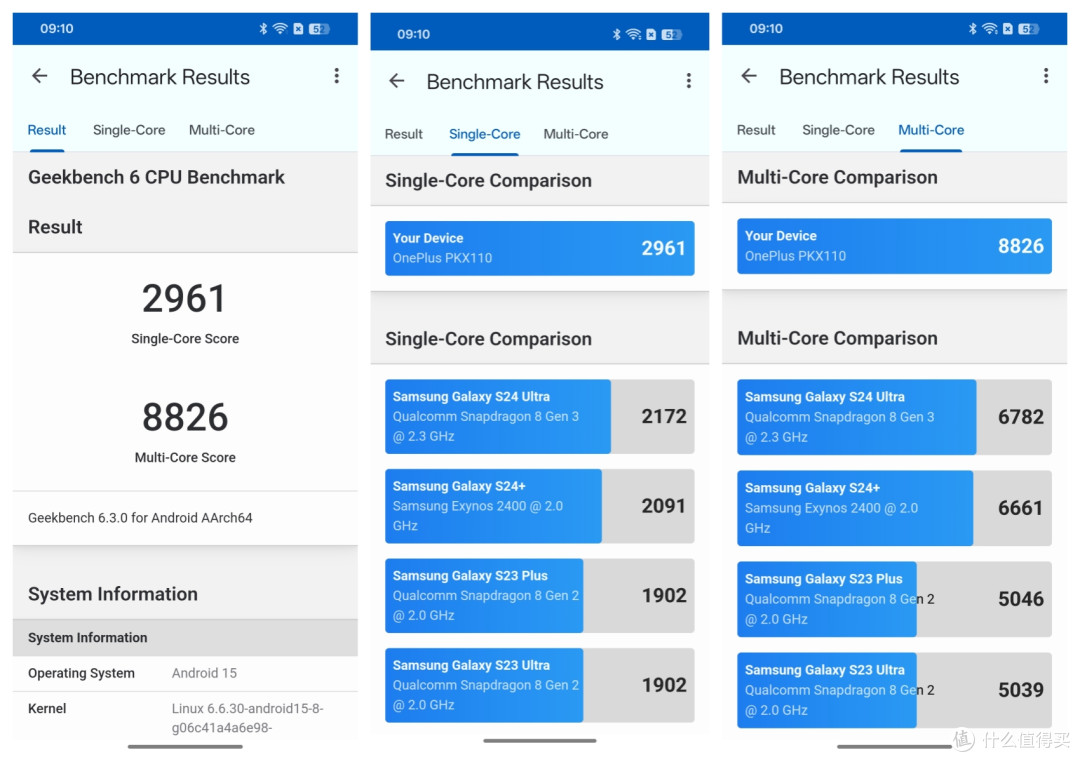Open three-dot menu in left Result screen
This screenshot has width=1080, height=762.
coord(336,76)
